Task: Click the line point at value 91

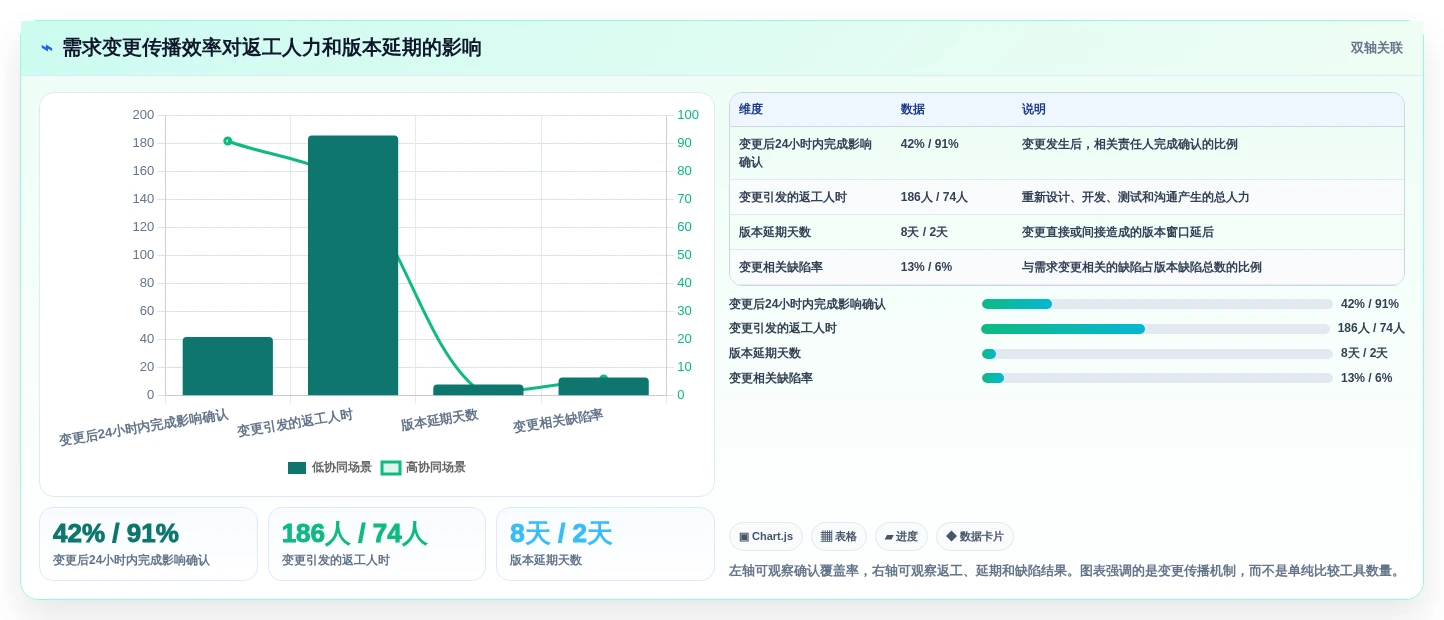Action: 228,141
